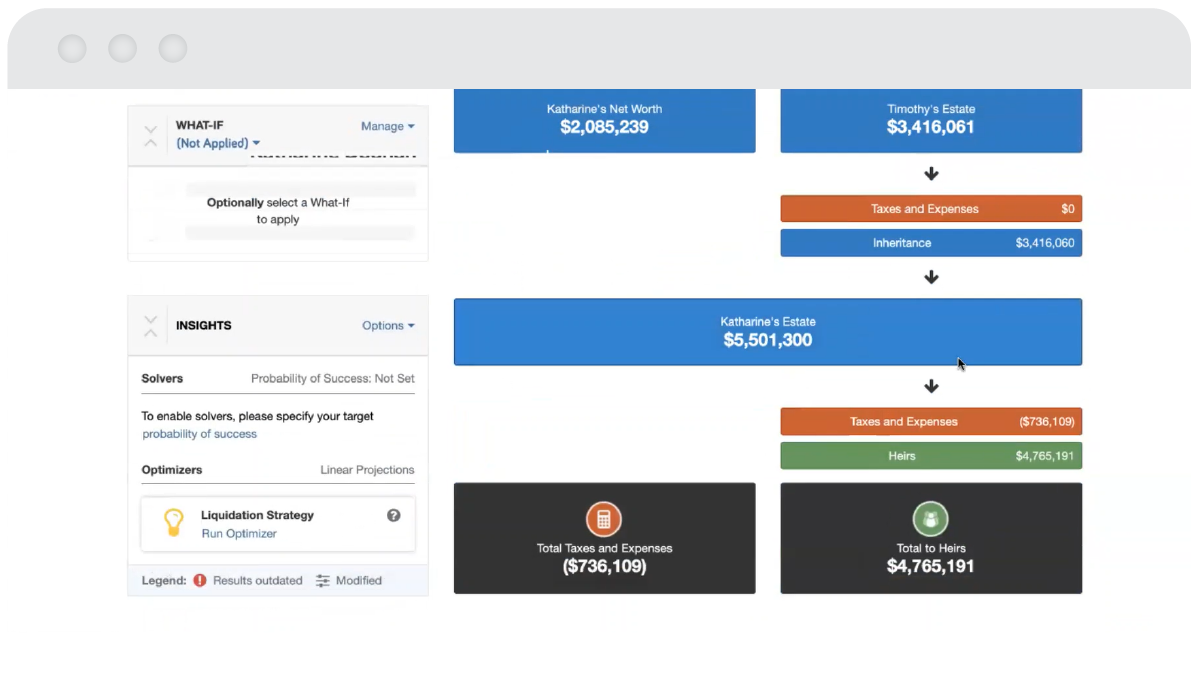Select Katharine's Net Worth box
This screenshot has width=1200, height=677.
[x=604, y=120]
